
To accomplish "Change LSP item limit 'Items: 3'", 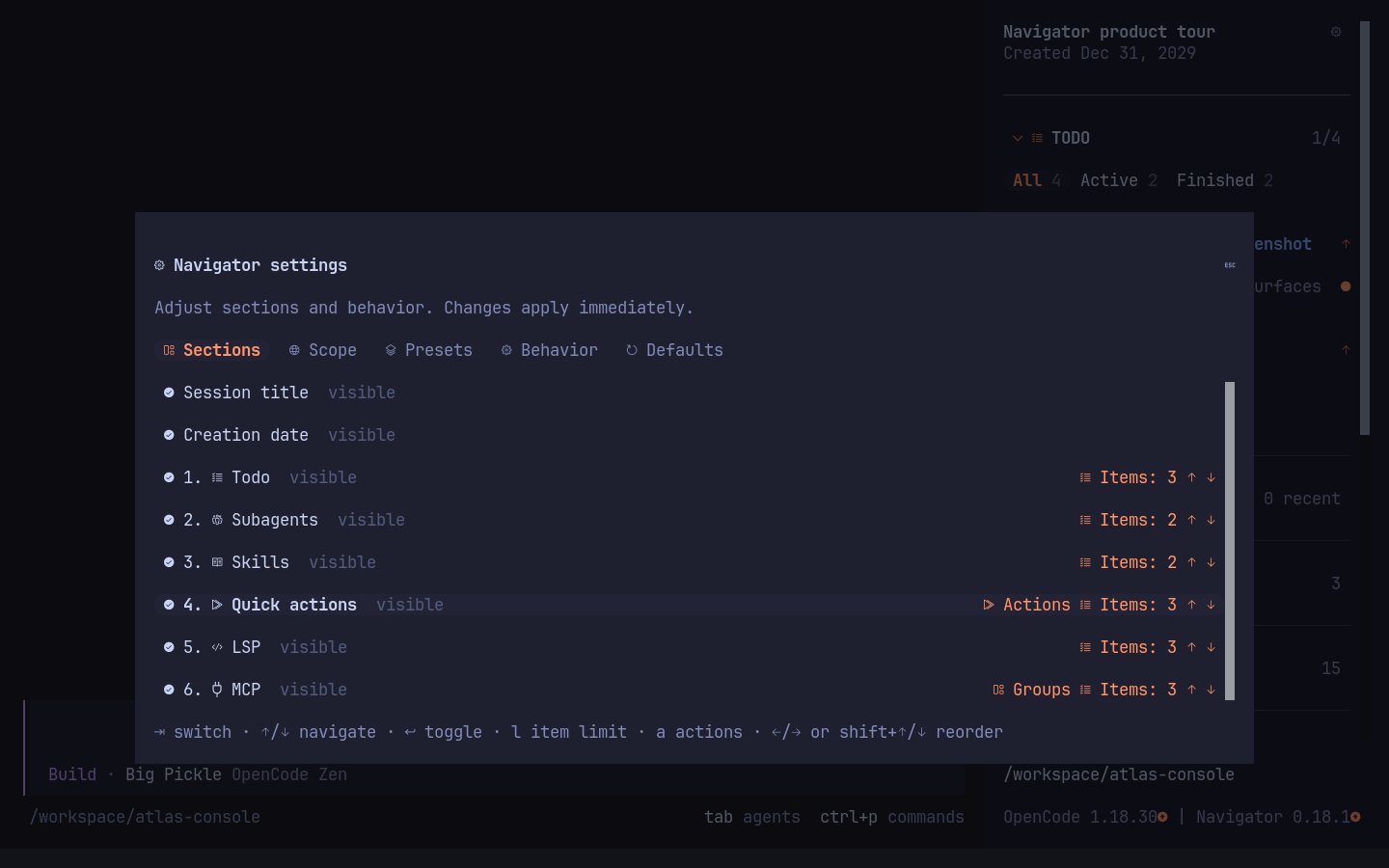I will pos(1129,647).
